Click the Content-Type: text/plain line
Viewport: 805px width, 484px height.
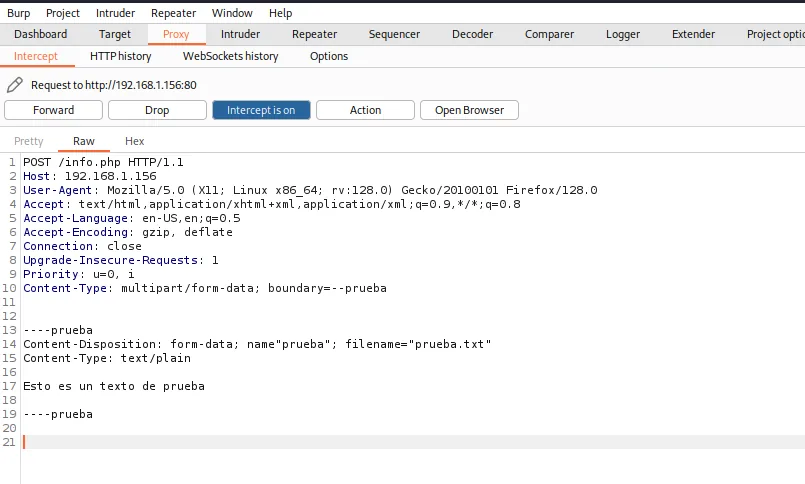(107, 358)
